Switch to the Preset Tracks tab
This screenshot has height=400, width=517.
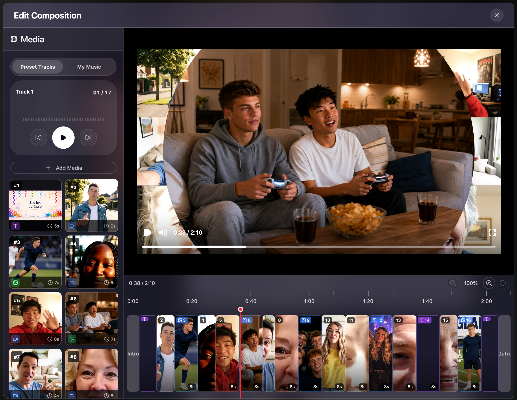point(37,67)
